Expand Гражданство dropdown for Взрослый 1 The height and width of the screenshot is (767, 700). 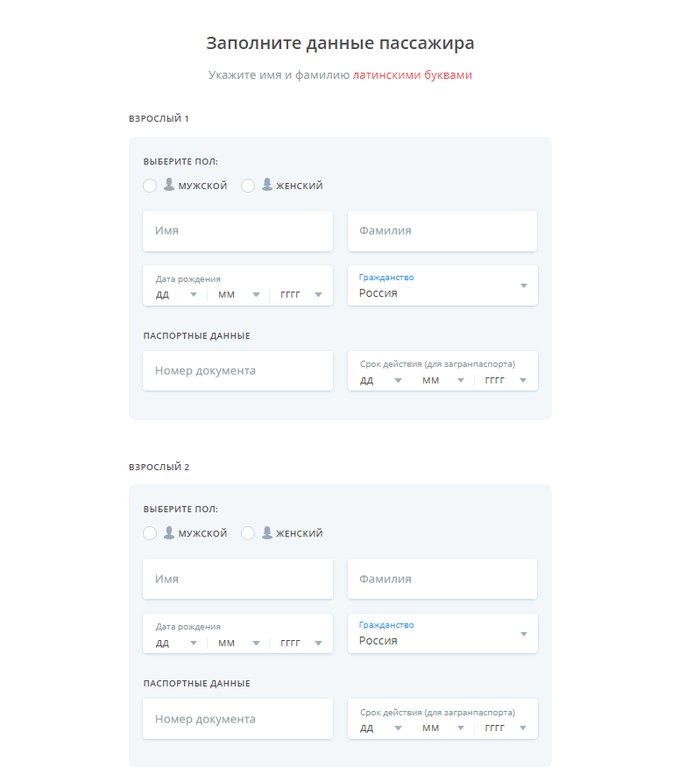pyautogui.click(x=442, y=286)
